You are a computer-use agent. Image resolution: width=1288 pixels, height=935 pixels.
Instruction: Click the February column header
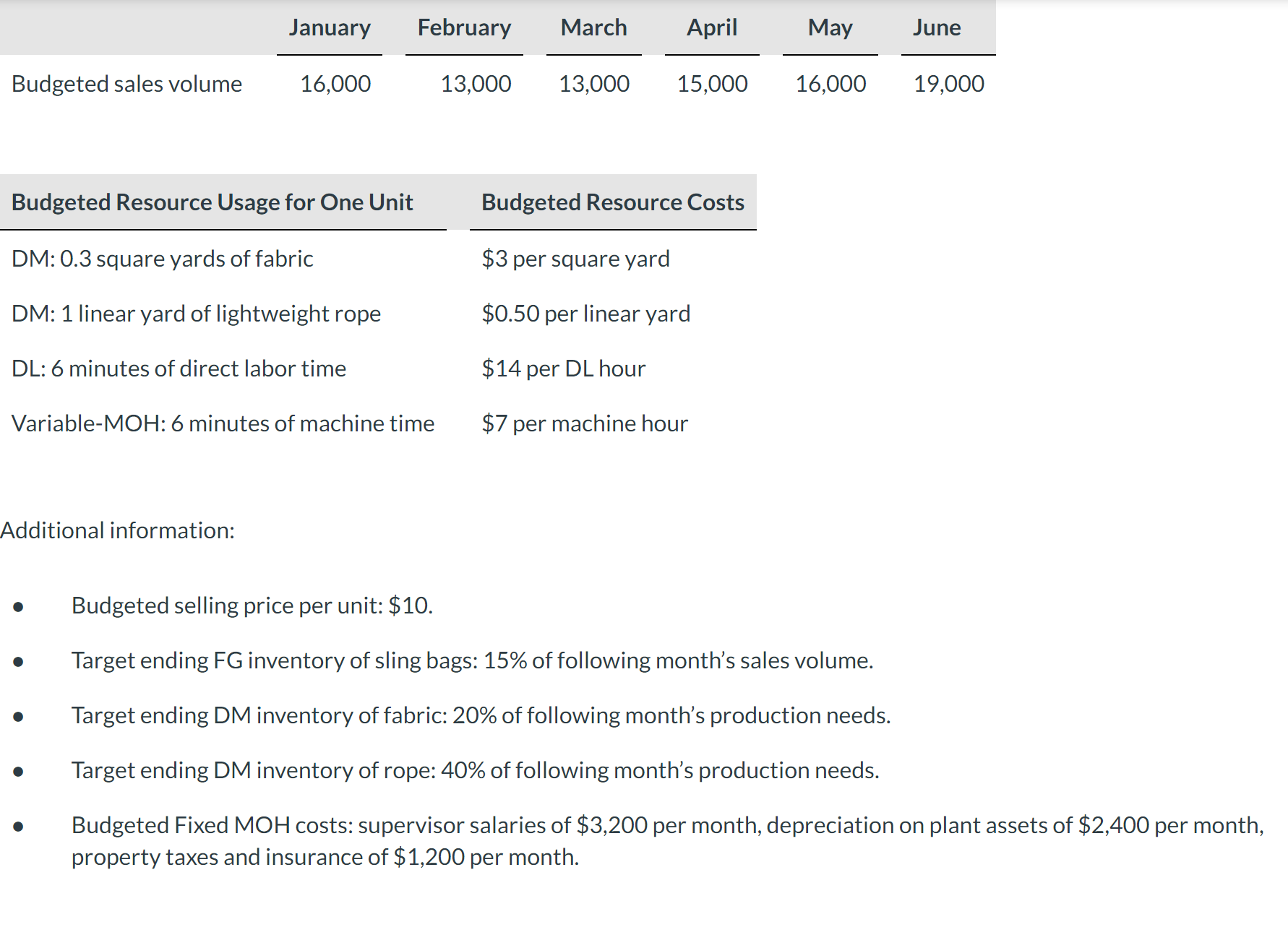pos(464,27)
